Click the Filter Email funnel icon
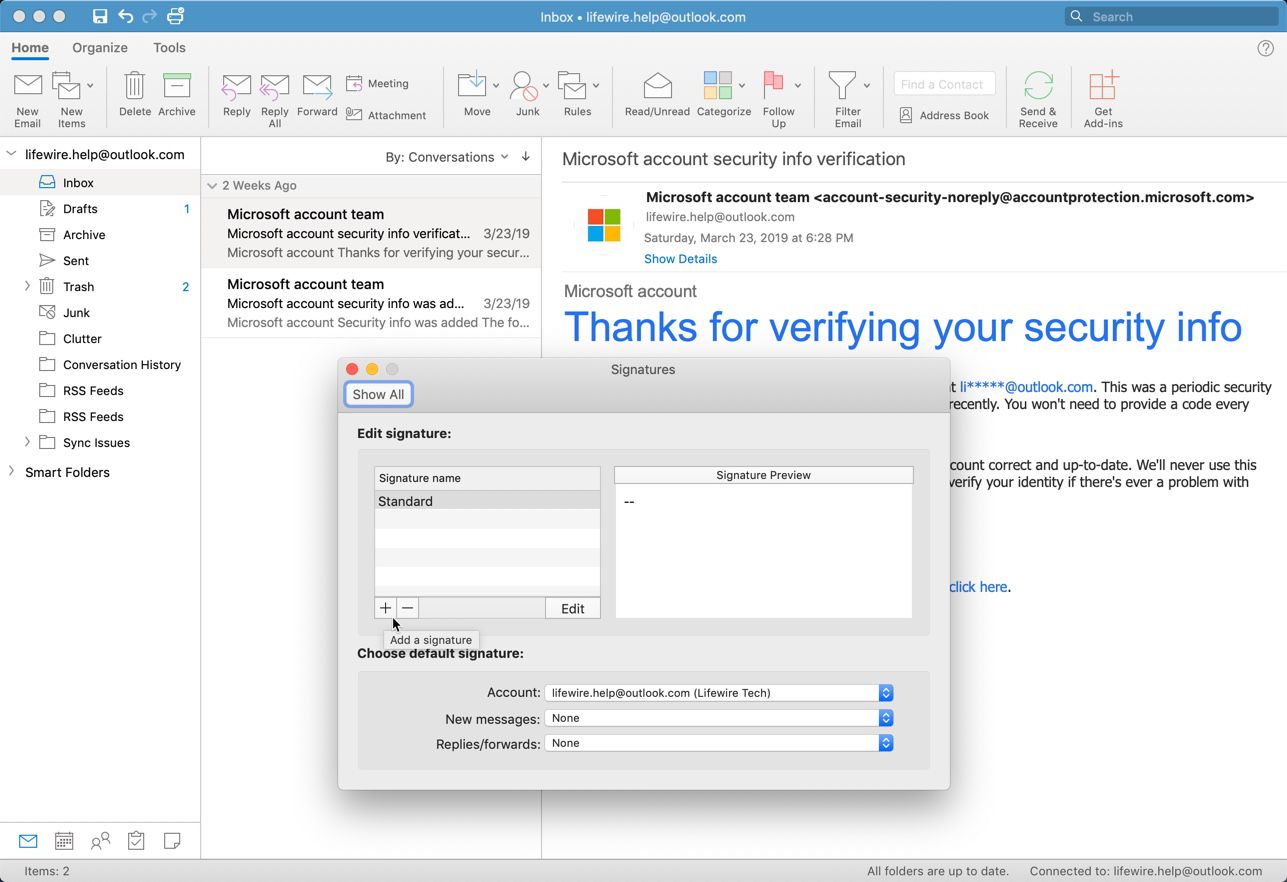 pos(843,86)
